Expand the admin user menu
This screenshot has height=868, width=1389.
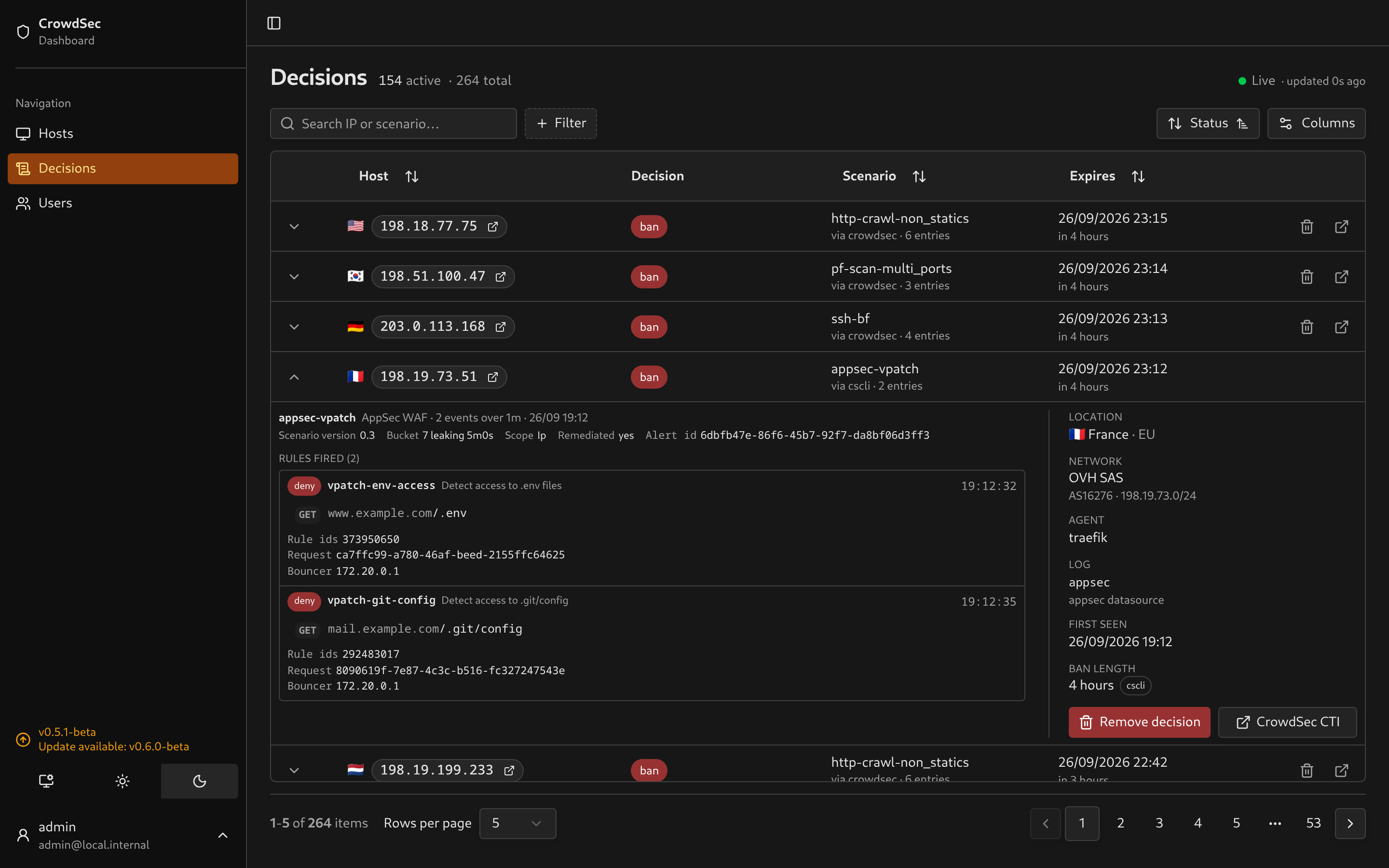click(x=223, y=835)
